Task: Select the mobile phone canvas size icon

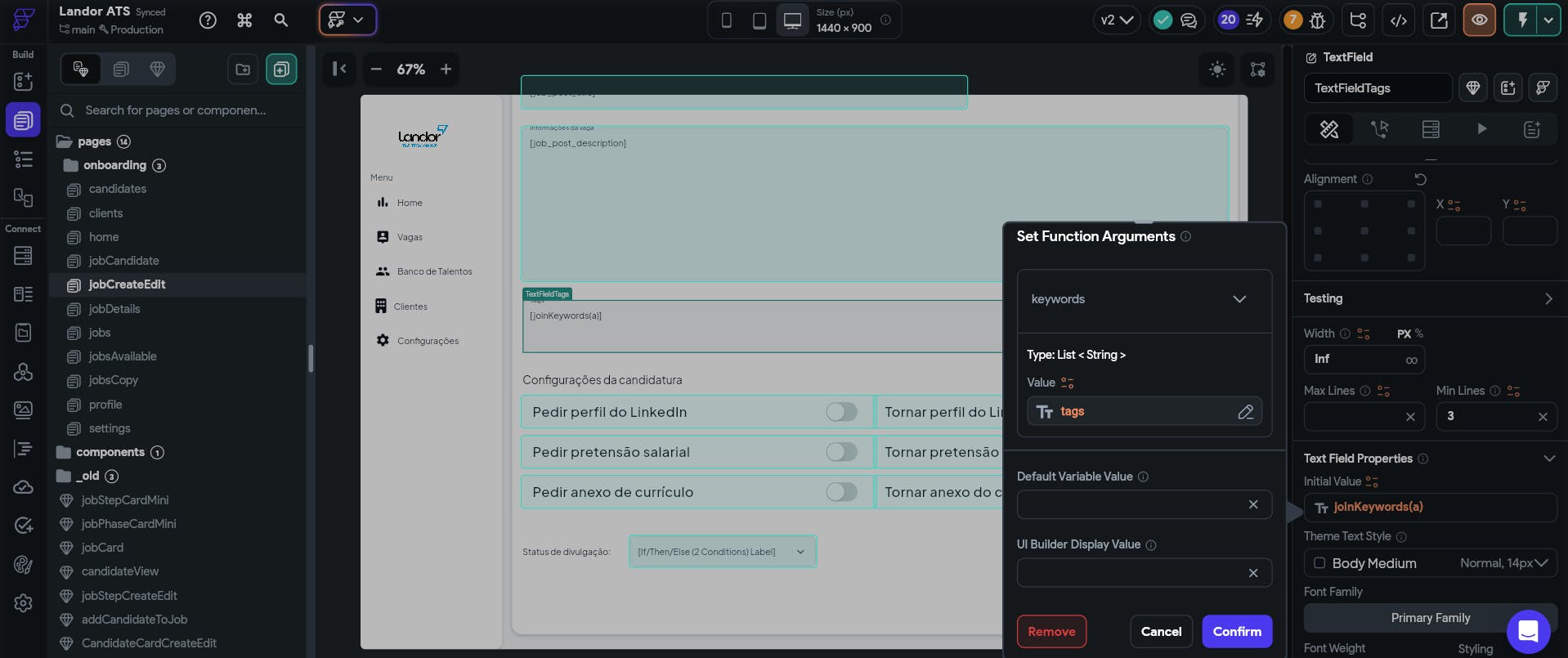Action: coord(726,20)
